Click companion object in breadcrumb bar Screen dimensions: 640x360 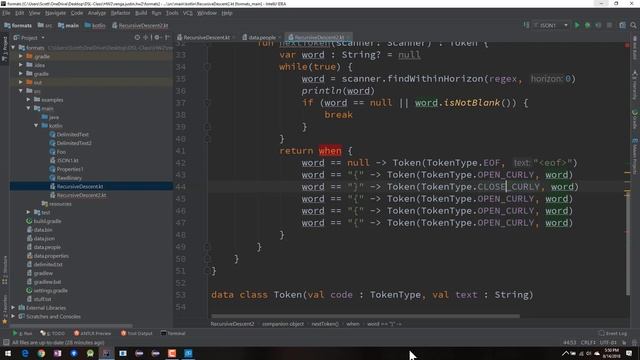[x=283, y=324]
